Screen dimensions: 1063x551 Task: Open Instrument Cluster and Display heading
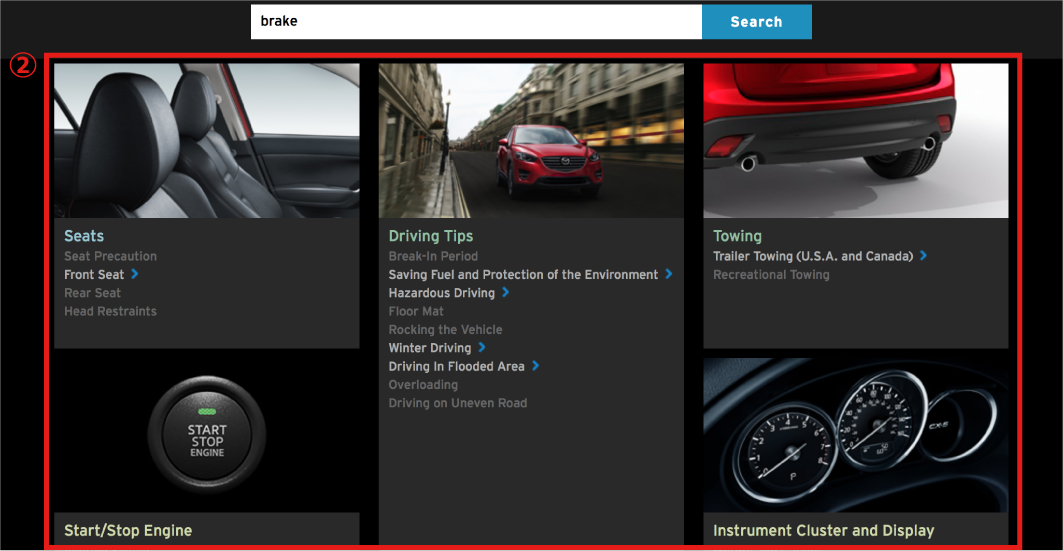coord(823,531)
